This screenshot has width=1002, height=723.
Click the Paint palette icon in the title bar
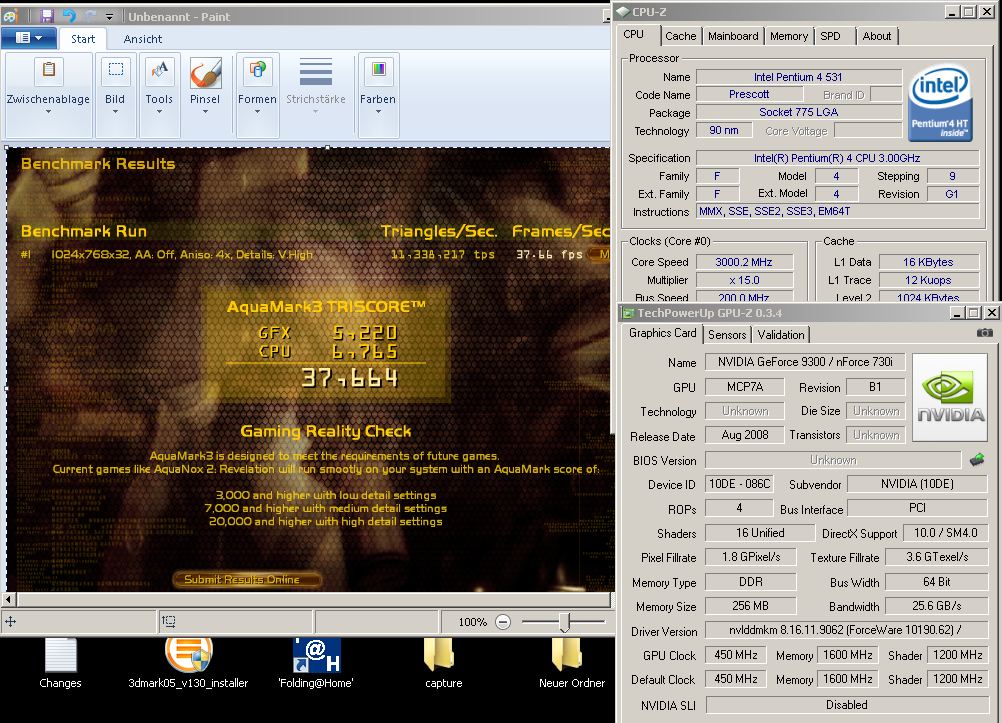tap(10, 16)
